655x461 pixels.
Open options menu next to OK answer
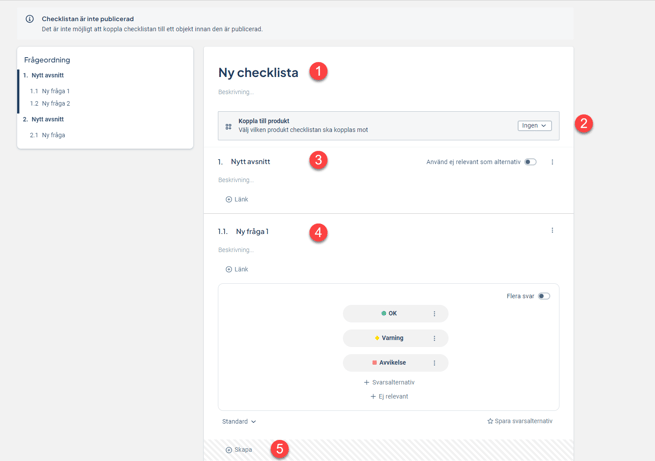(x=434, y=314)
